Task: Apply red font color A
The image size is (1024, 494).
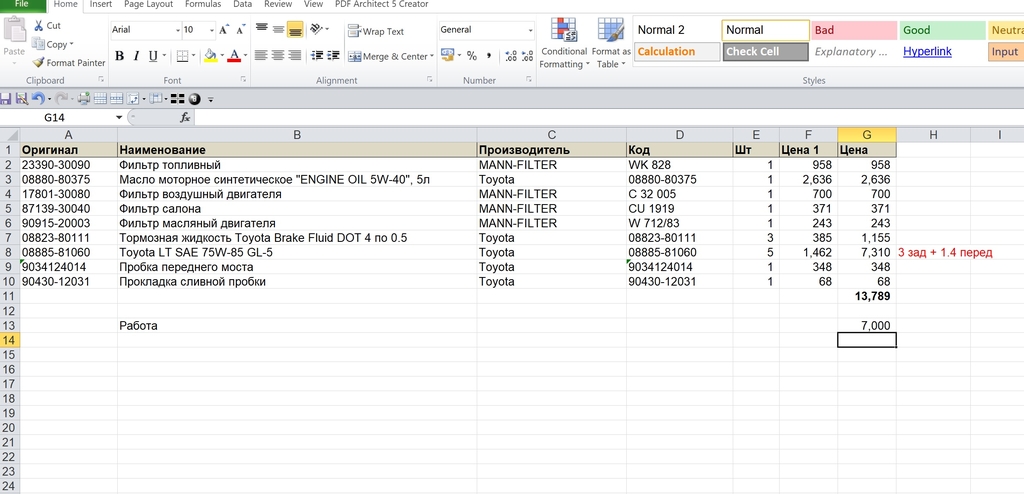Action: (x=234, y=56)
